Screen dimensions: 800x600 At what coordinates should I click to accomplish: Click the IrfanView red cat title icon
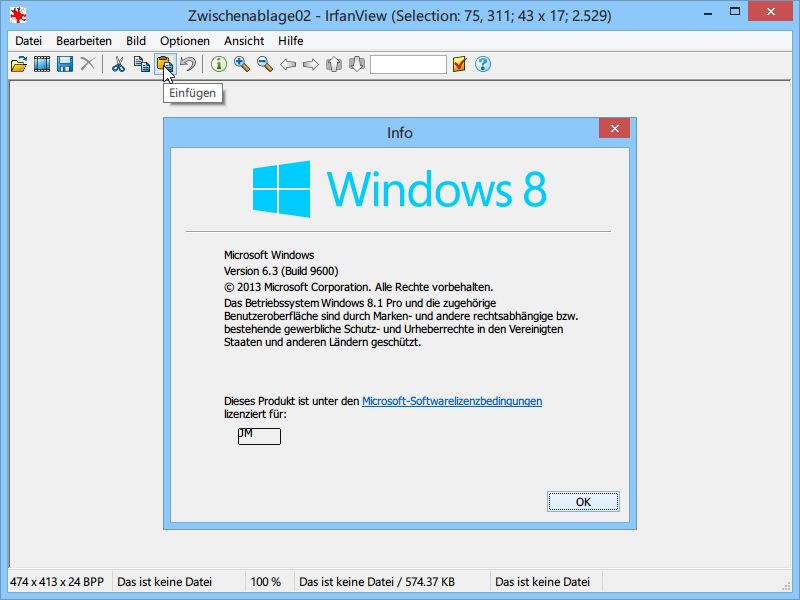point(18,16)
